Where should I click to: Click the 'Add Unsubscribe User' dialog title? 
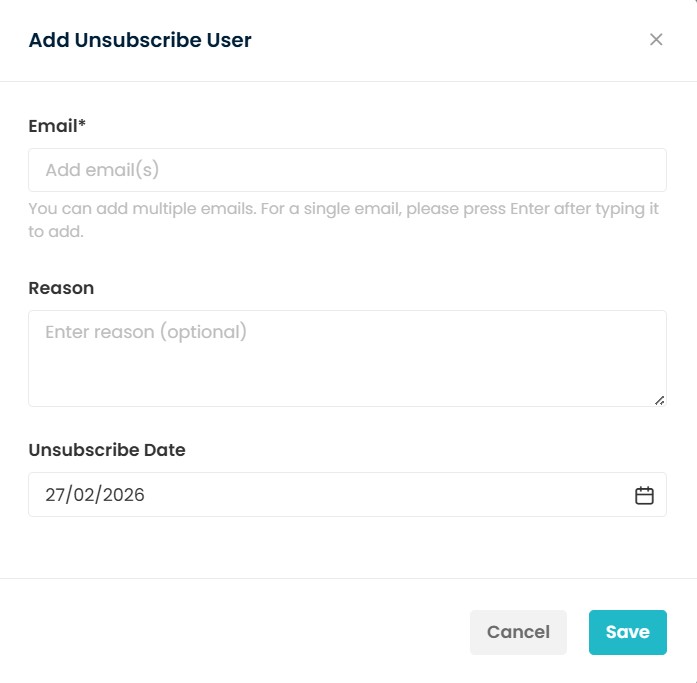[140, 41]
